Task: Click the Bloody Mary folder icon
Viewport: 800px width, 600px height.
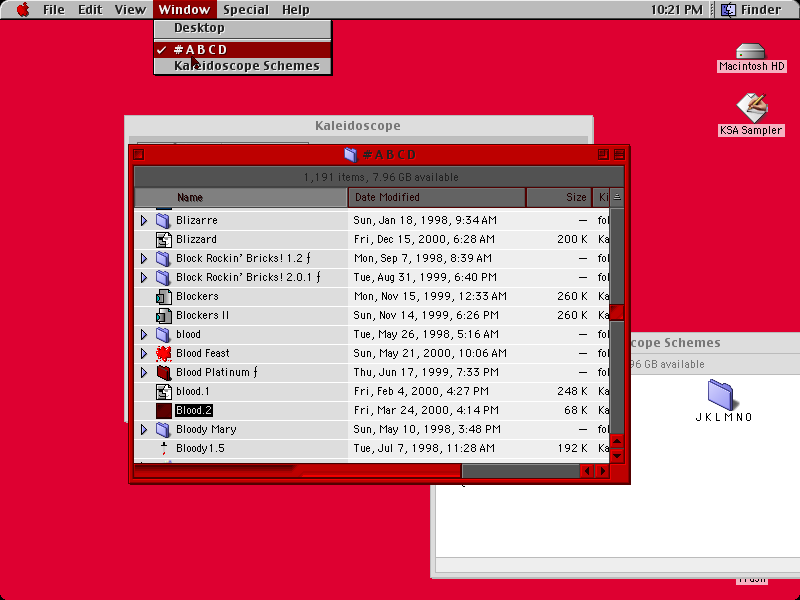Action: point(163,429)
